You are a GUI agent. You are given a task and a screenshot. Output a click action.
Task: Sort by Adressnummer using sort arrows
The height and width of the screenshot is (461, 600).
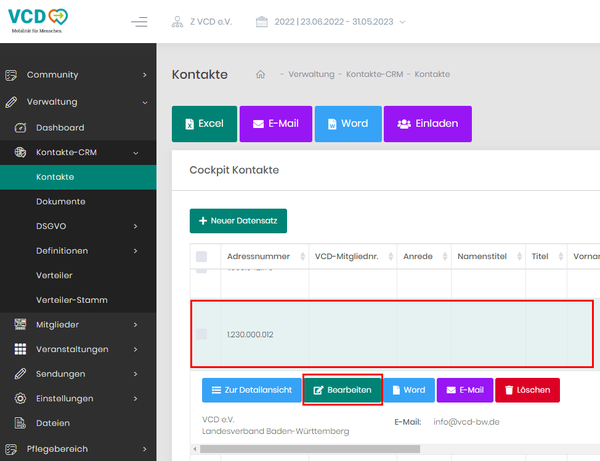click(x=303, y=256)
